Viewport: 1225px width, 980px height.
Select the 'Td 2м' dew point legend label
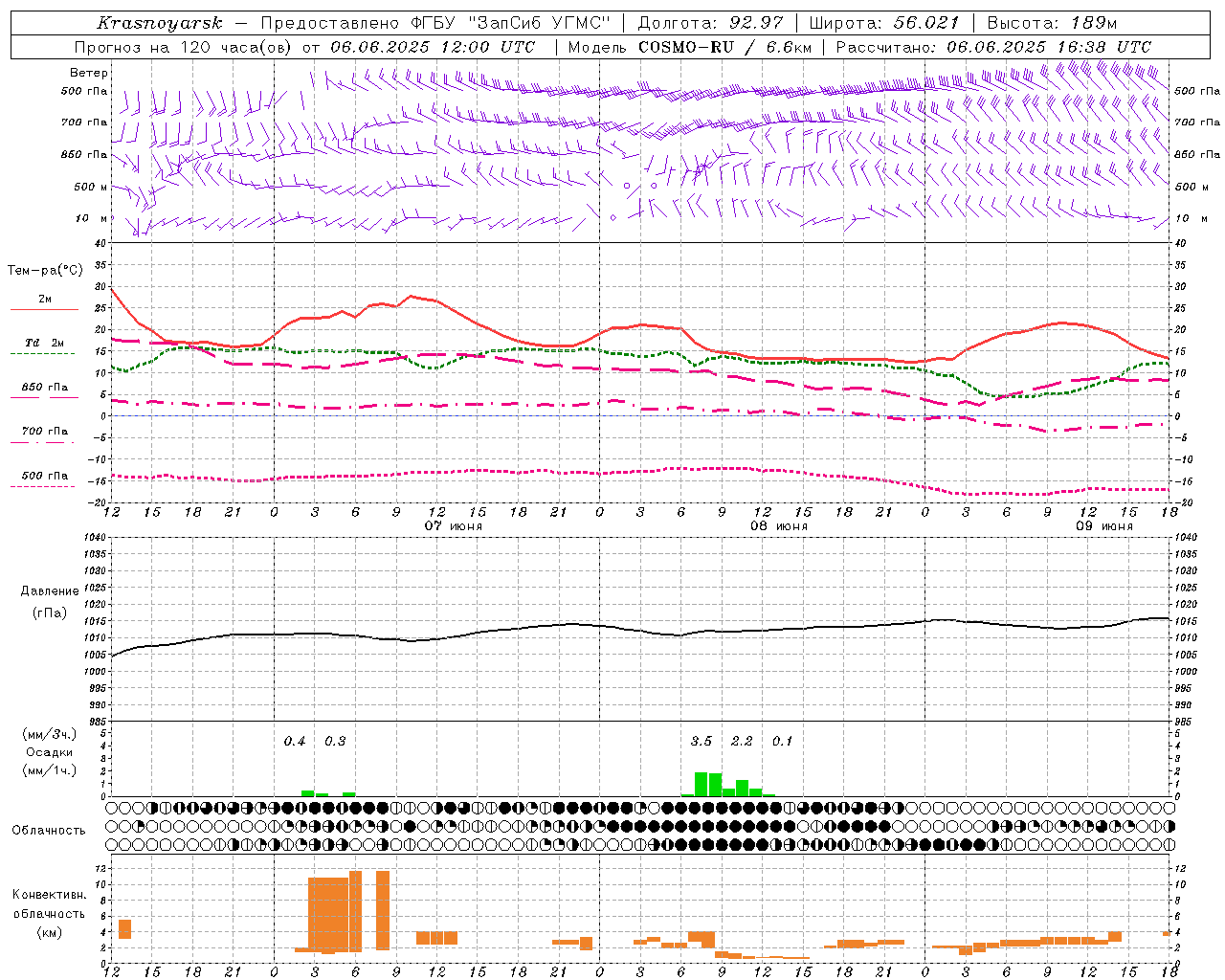coord(45,343)
